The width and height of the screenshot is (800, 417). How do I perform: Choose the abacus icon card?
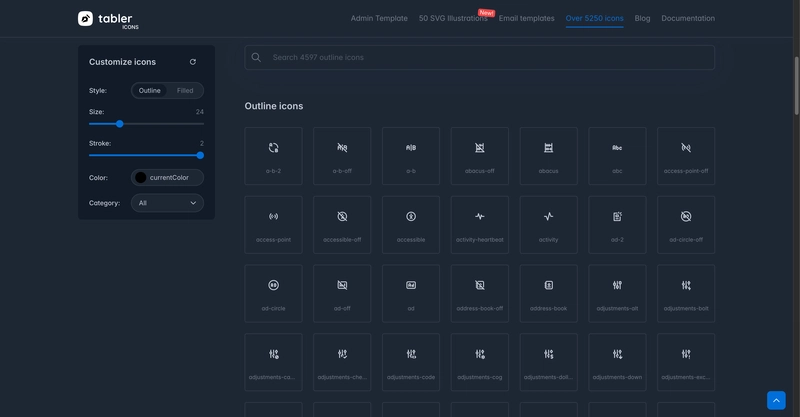coord(548,156)
